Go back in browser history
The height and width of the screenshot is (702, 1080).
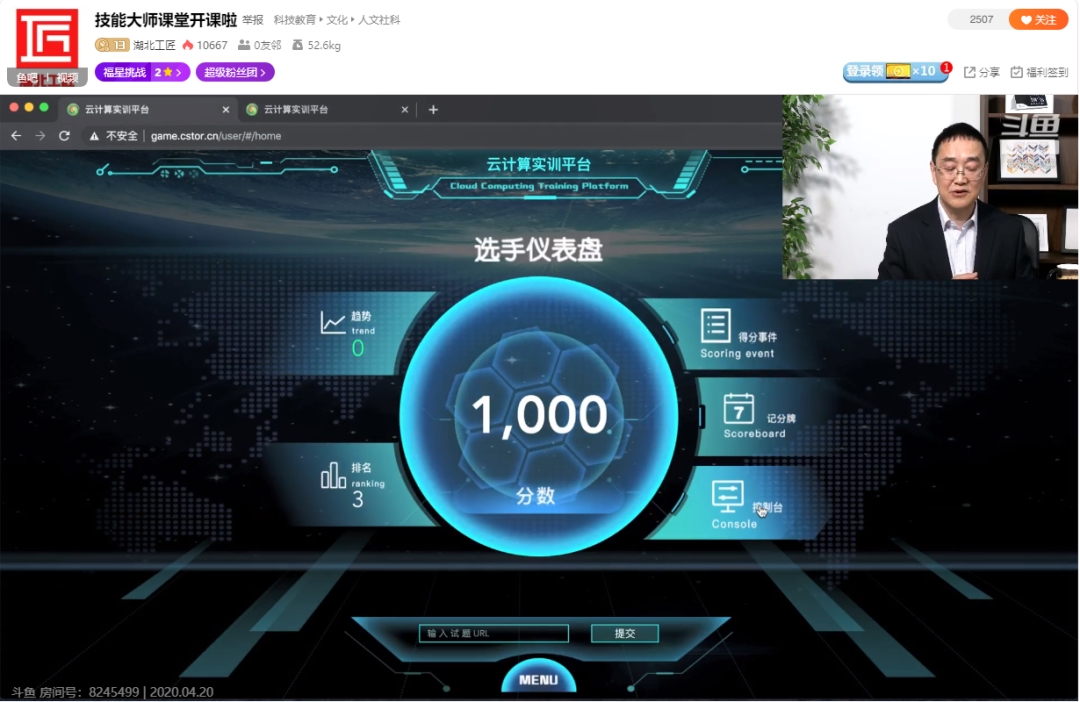[x=16, y=136]
